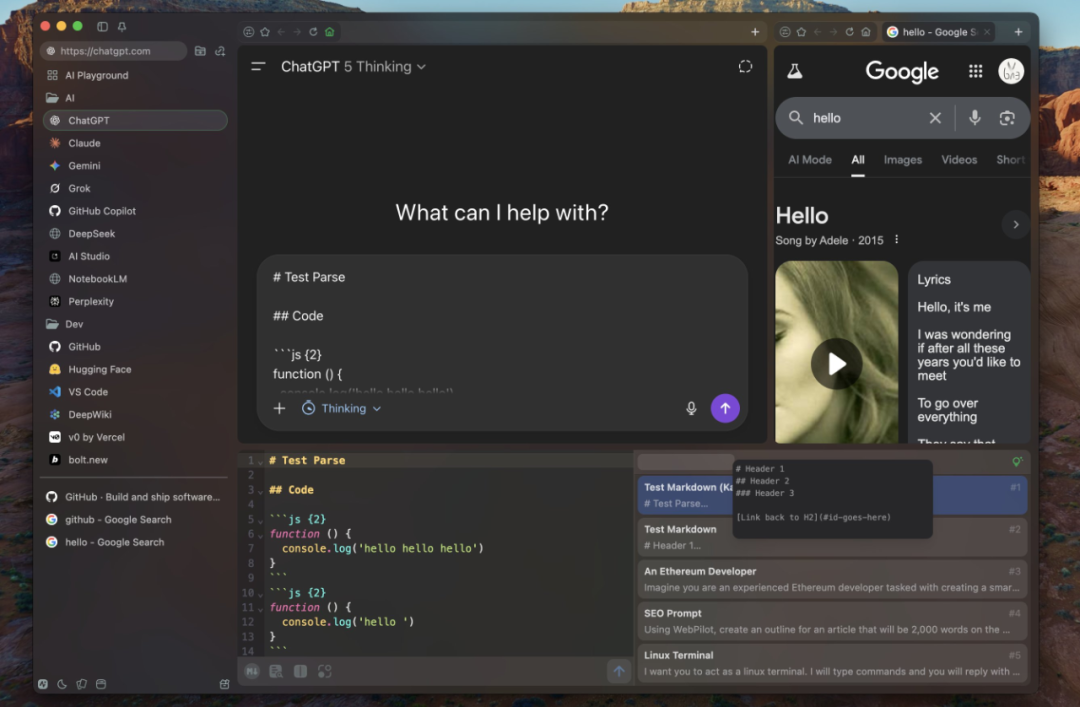Select ChatGPT in the sidebar

pos(135,120)
